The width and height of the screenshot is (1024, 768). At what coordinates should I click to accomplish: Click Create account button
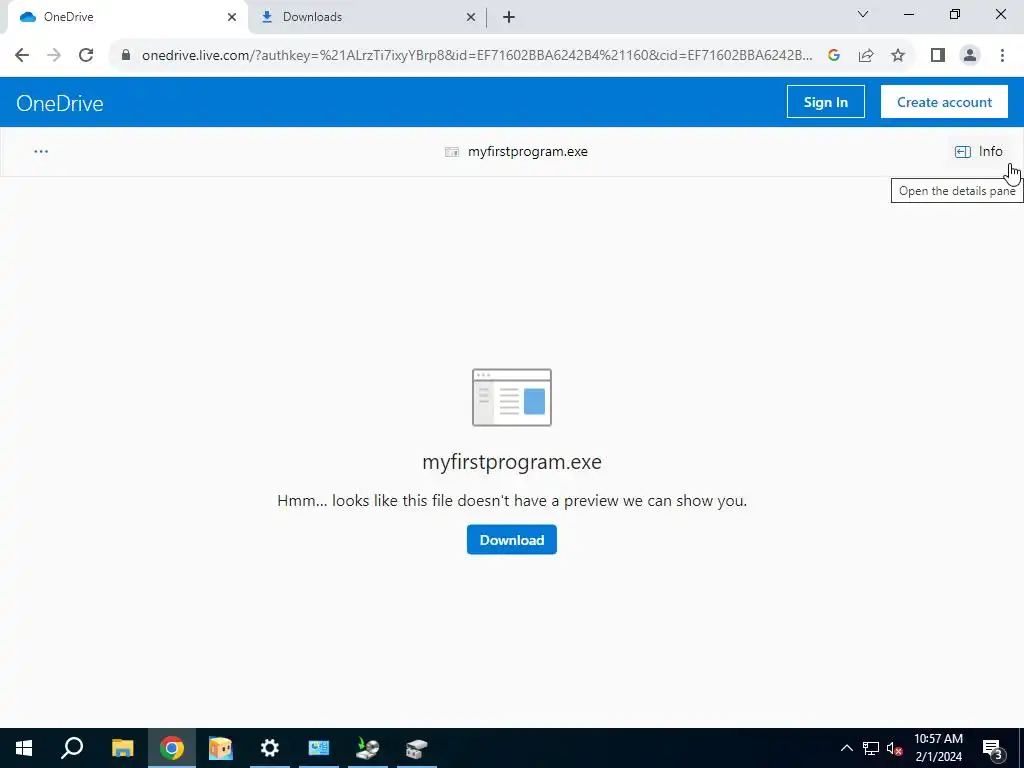coord(944,102)
